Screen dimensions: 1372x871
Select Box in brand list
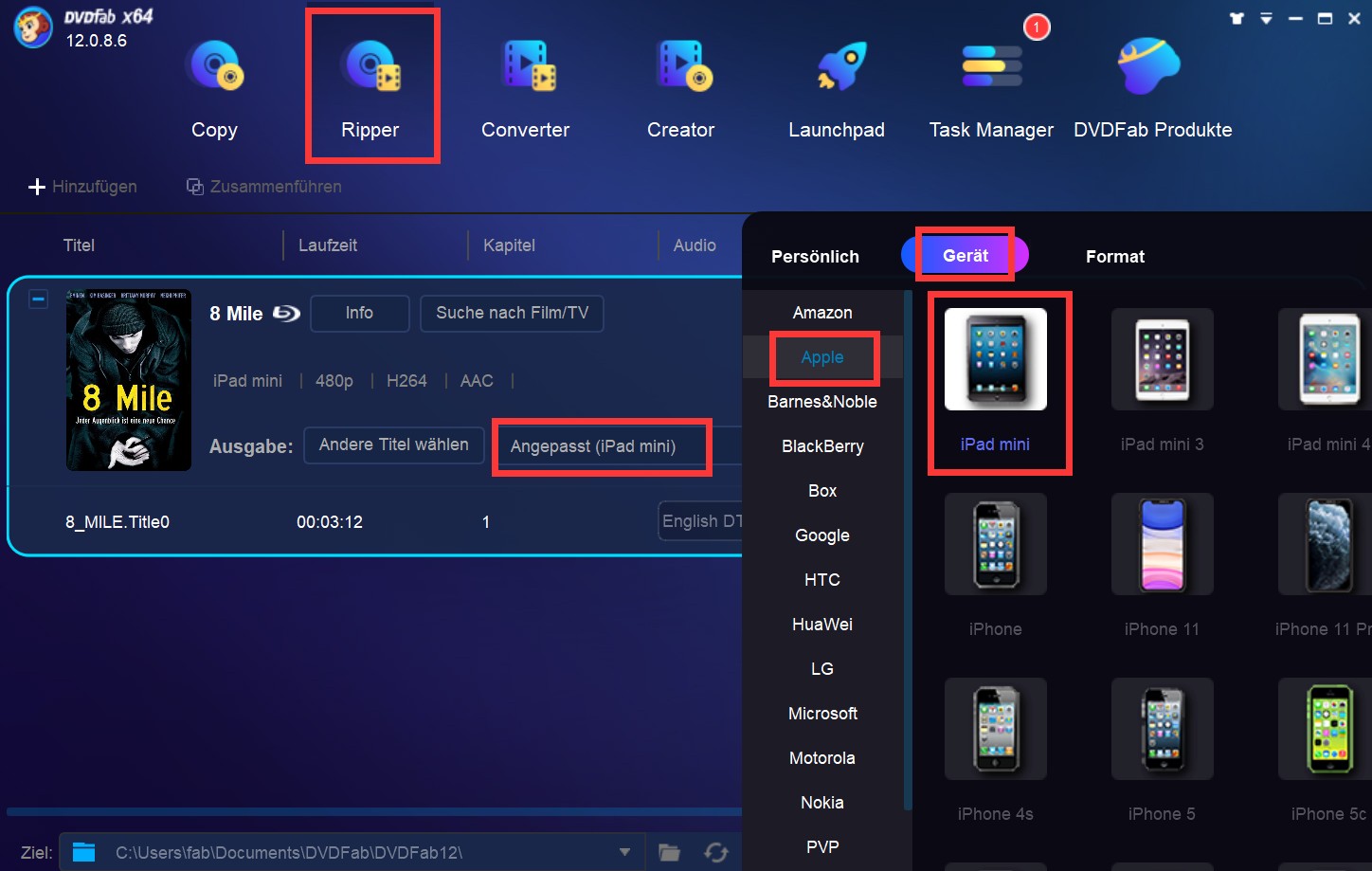click(822, 491)
